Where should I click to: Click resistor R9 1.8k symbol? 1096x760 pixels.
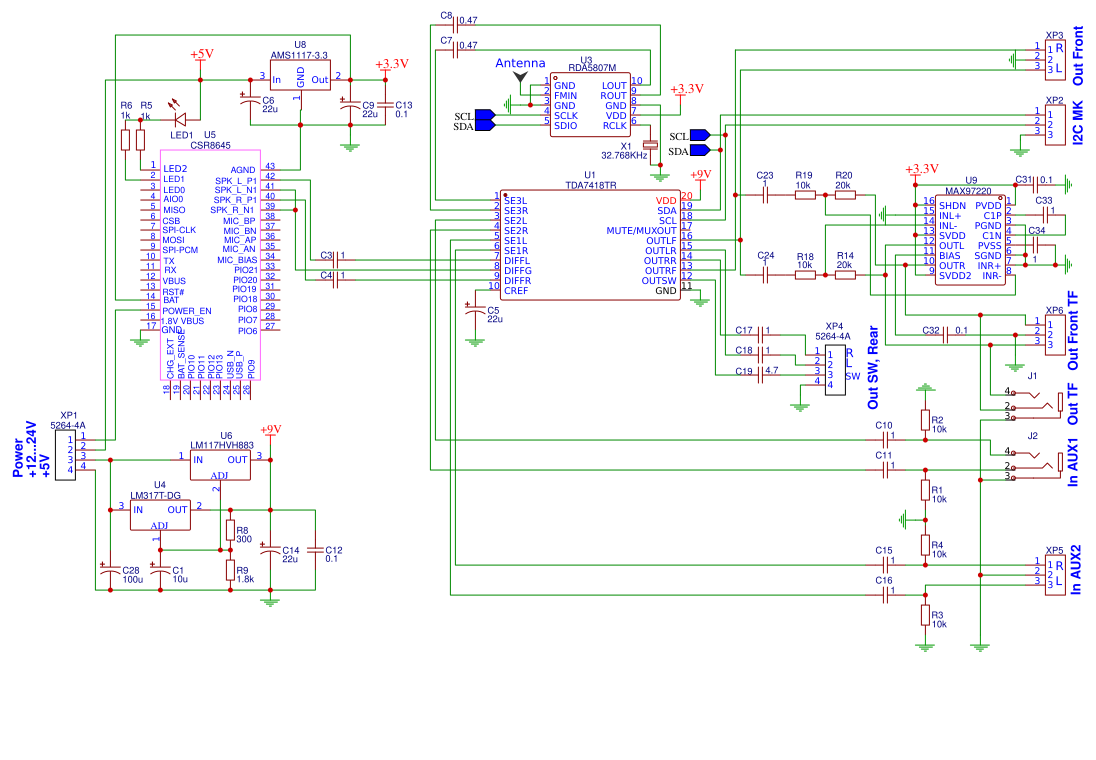230,570
